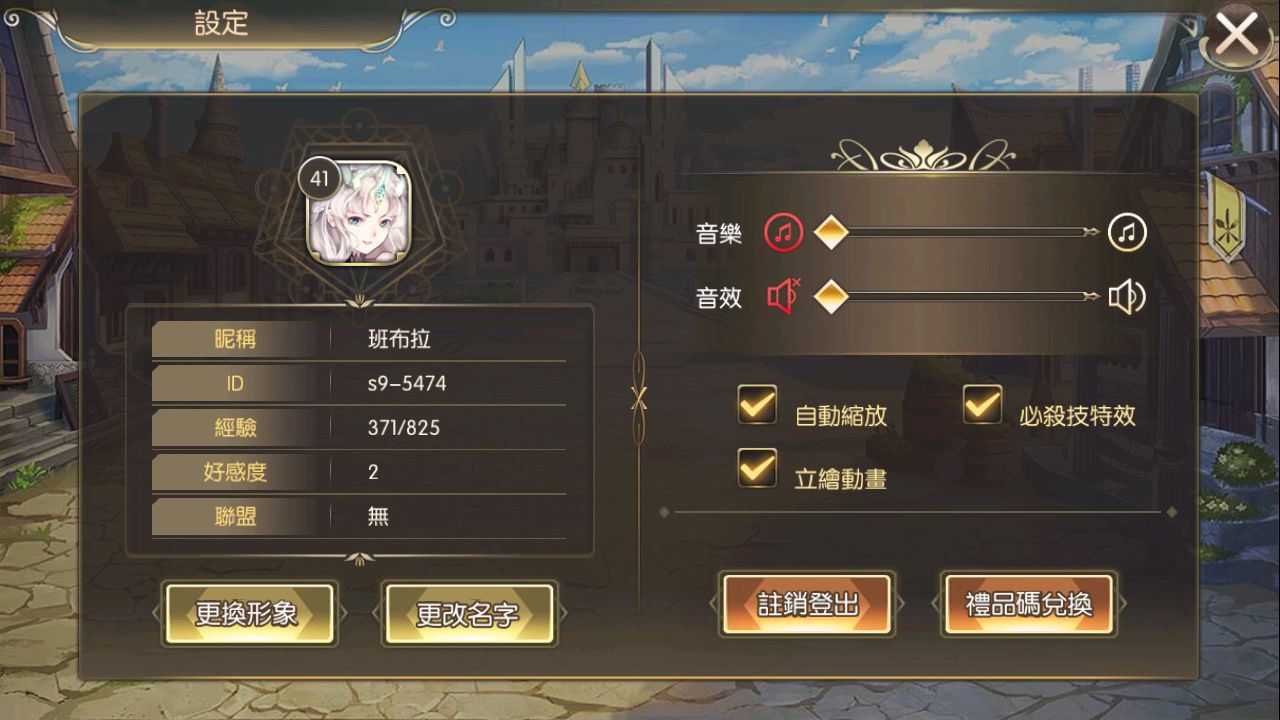
Task: Click the 音樂 slider diamond handle
Action: click(831, 233)
